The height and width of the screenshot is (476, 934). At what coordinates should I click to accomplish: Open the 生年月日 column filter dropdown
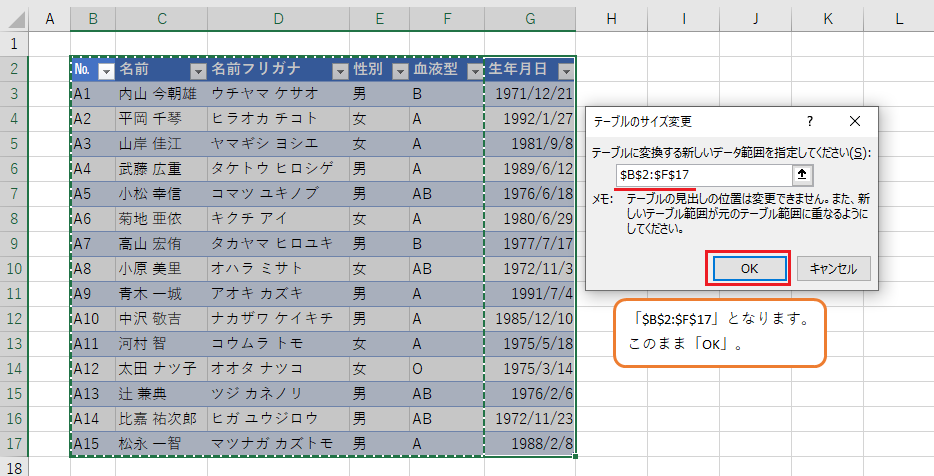[x=566, y=71]
